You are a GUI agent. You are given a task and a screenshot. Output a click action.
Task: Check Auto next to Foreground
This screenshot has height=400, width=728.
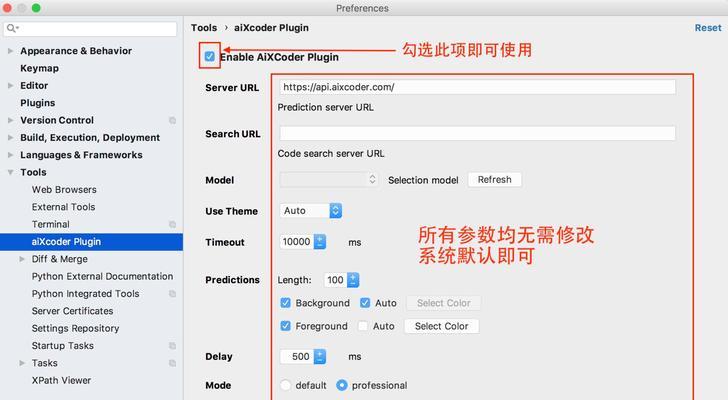click(363, 326)
